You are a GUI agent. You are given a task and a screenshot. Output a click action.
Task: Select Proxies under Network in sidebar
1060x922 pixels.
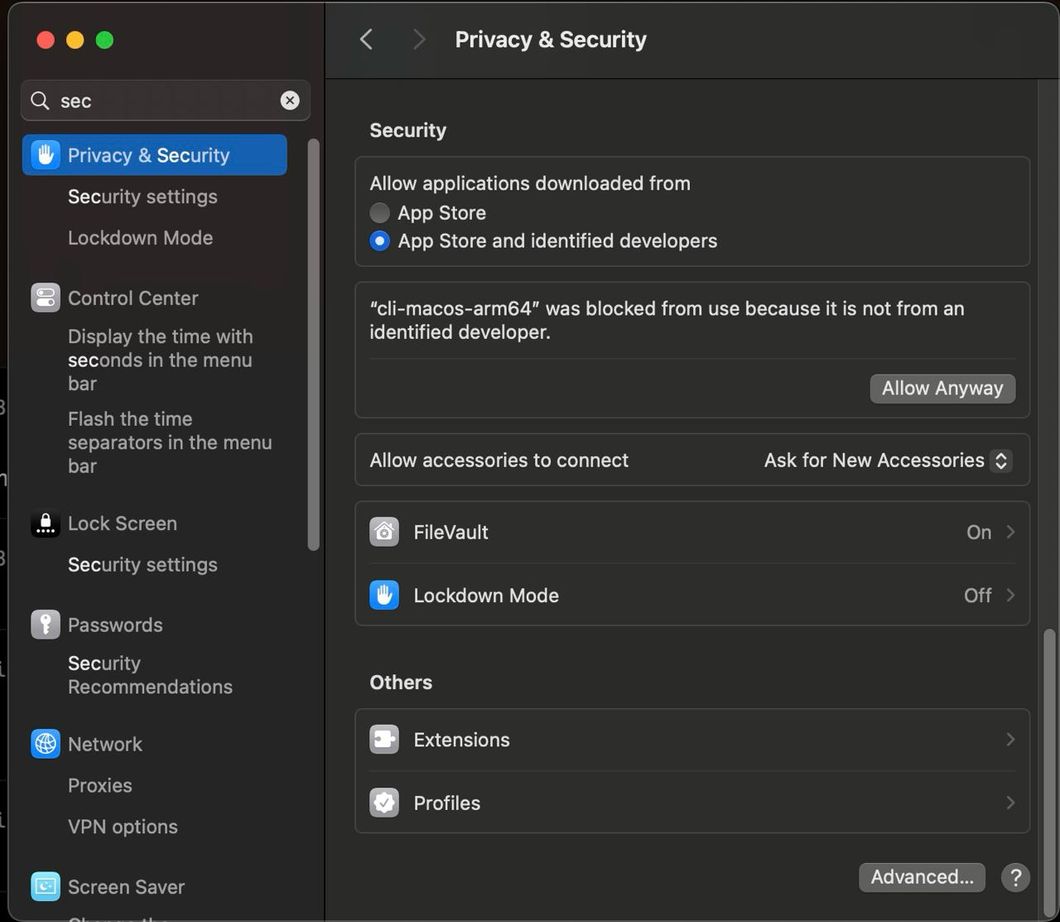tap(100, 785)
